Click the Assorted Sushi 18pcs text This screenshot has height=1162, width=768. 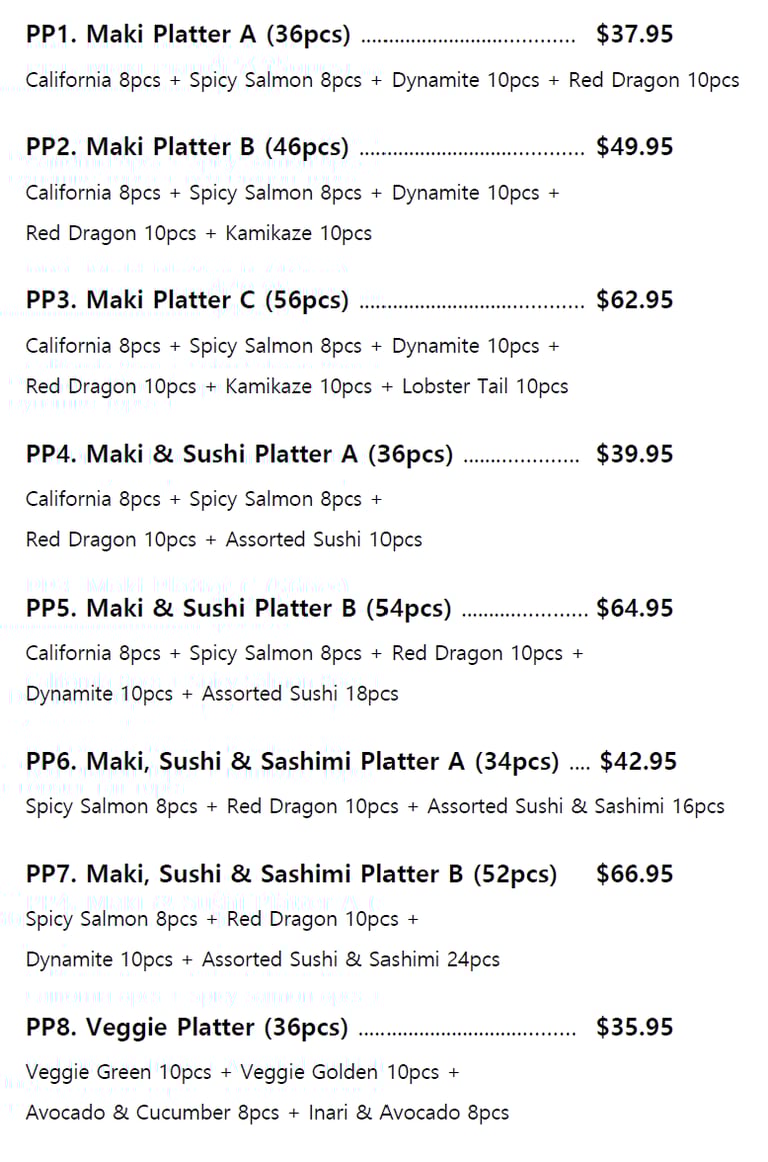pos(300,694)
